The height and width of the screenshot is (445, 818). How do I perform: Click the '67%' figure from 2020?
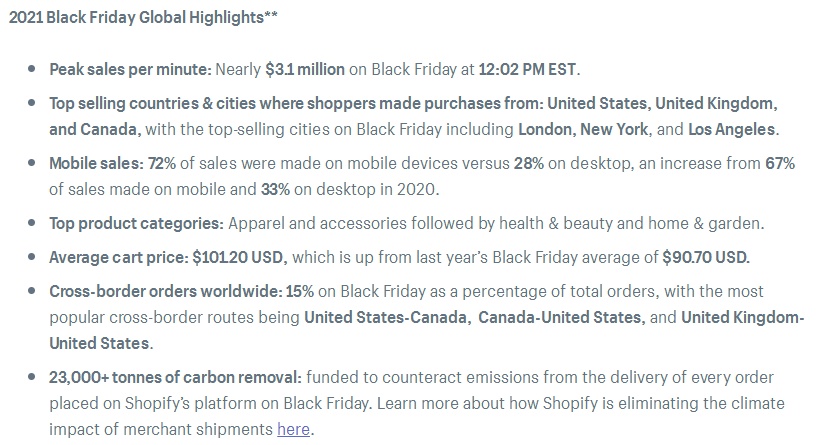pos(780,163)
